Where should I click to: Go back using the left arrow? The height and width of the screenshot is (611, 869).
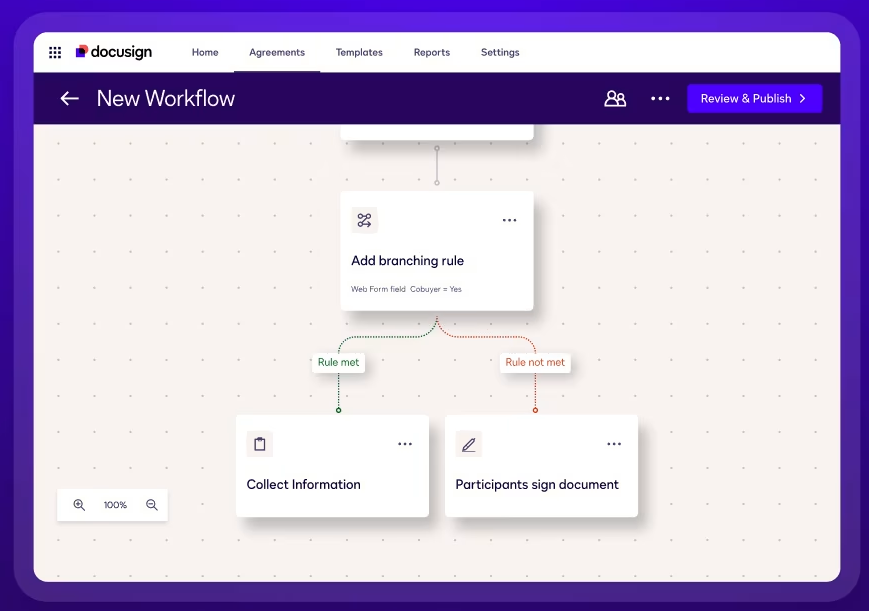coord(69,98)
